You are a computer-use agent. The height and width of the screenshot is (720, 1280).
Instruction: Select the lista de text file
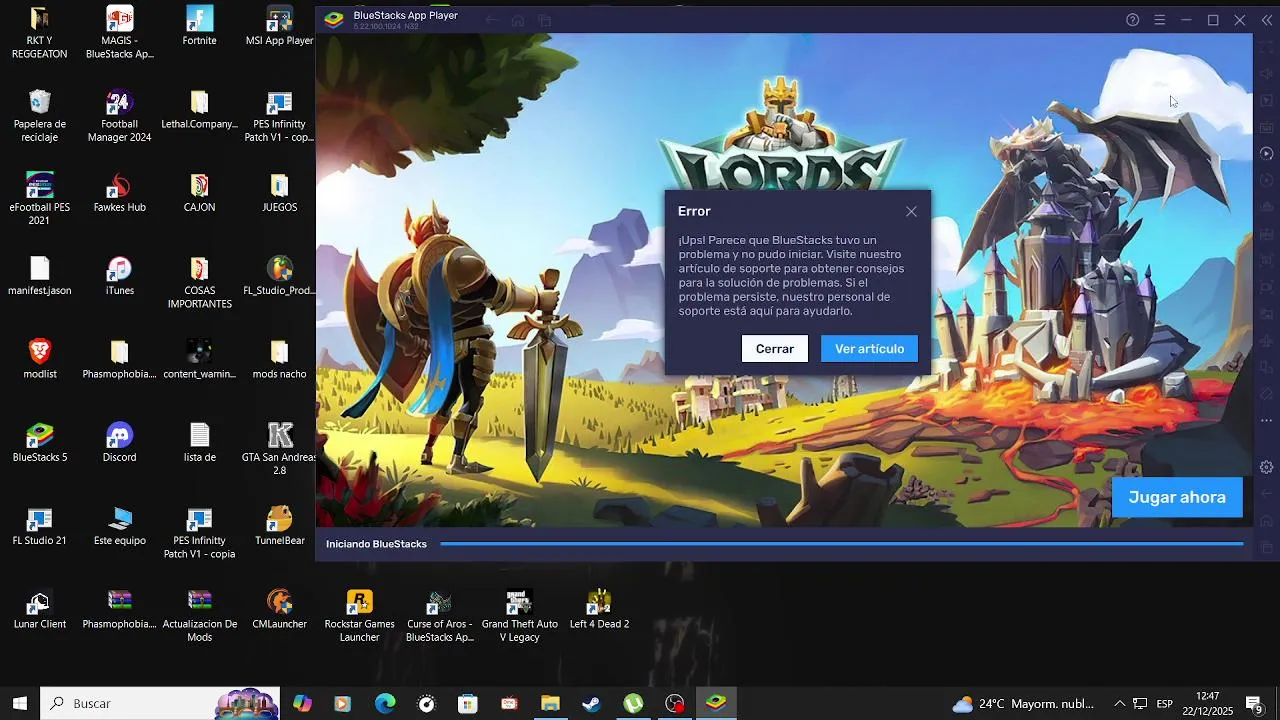pyautogui.click(x=200, y=442)
